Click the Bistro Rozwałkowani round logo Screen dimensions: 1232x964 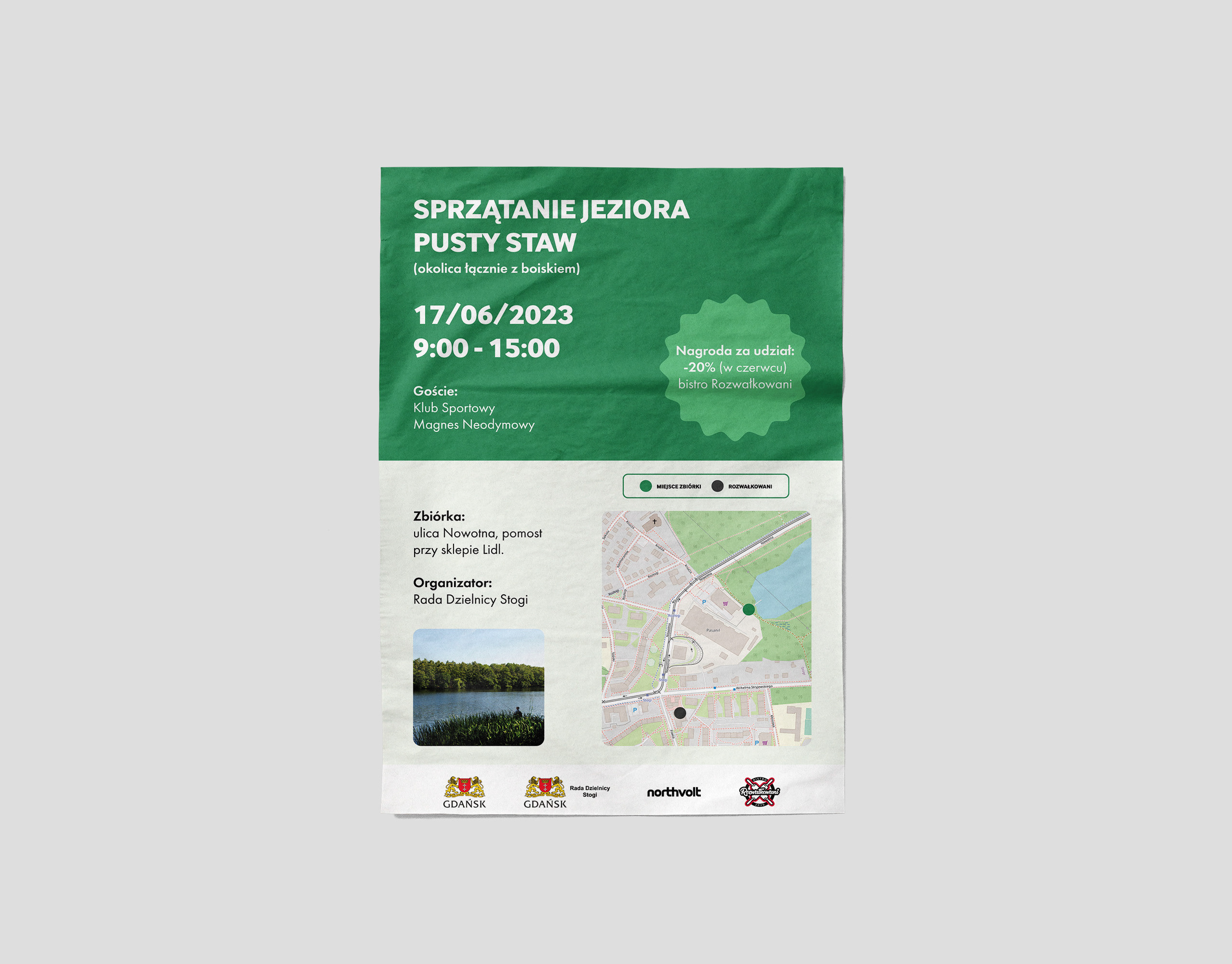[759, 791]
